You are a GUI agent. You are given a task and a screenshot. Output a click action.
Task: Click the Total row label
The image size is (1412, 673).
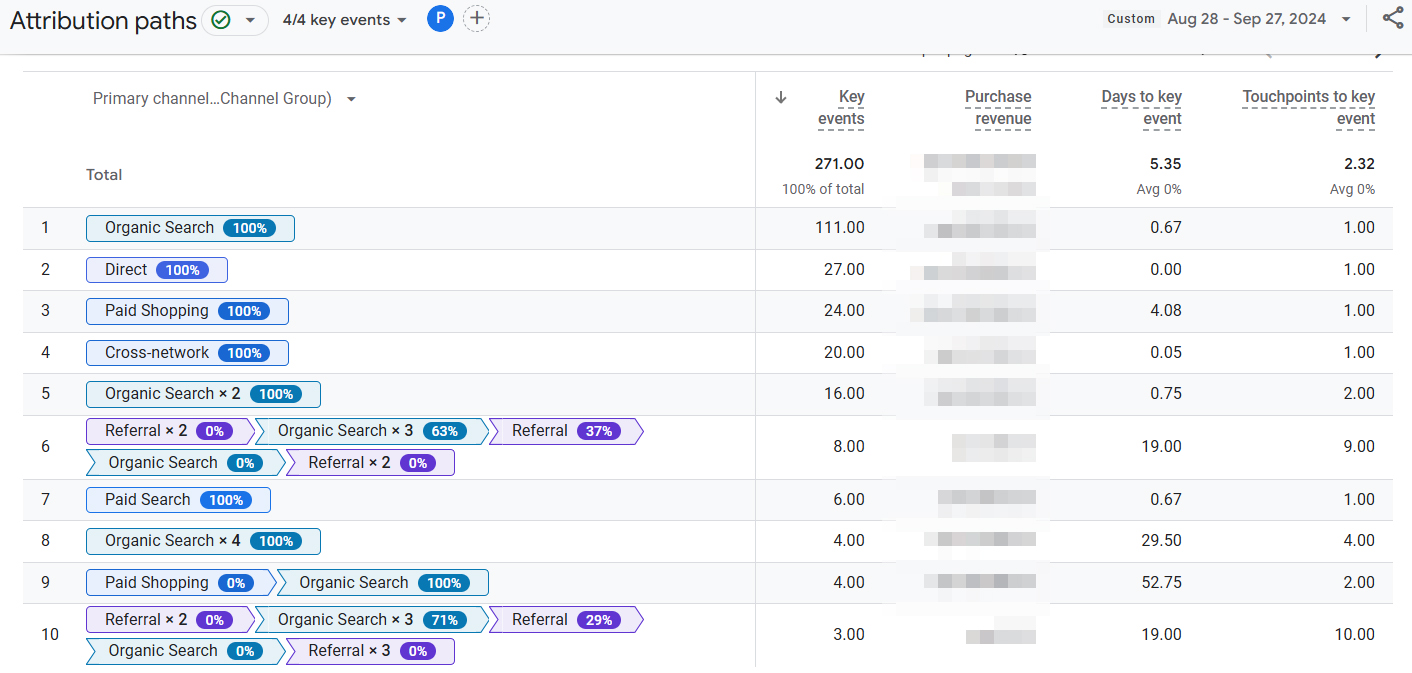tap(104, 174)
